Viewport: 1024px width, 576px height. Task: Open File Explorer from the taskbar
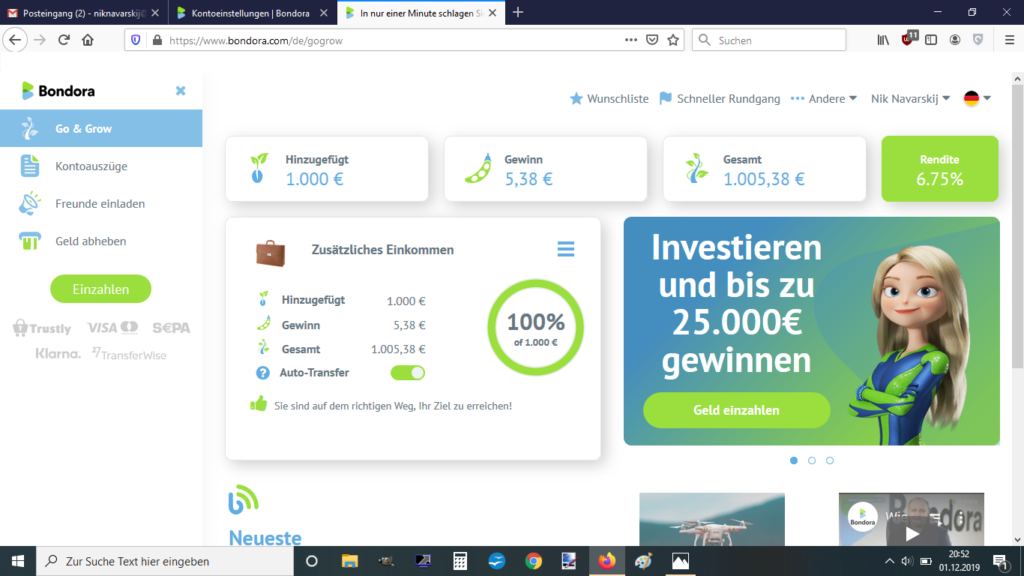pyautogui.click(x=349, y=561)
